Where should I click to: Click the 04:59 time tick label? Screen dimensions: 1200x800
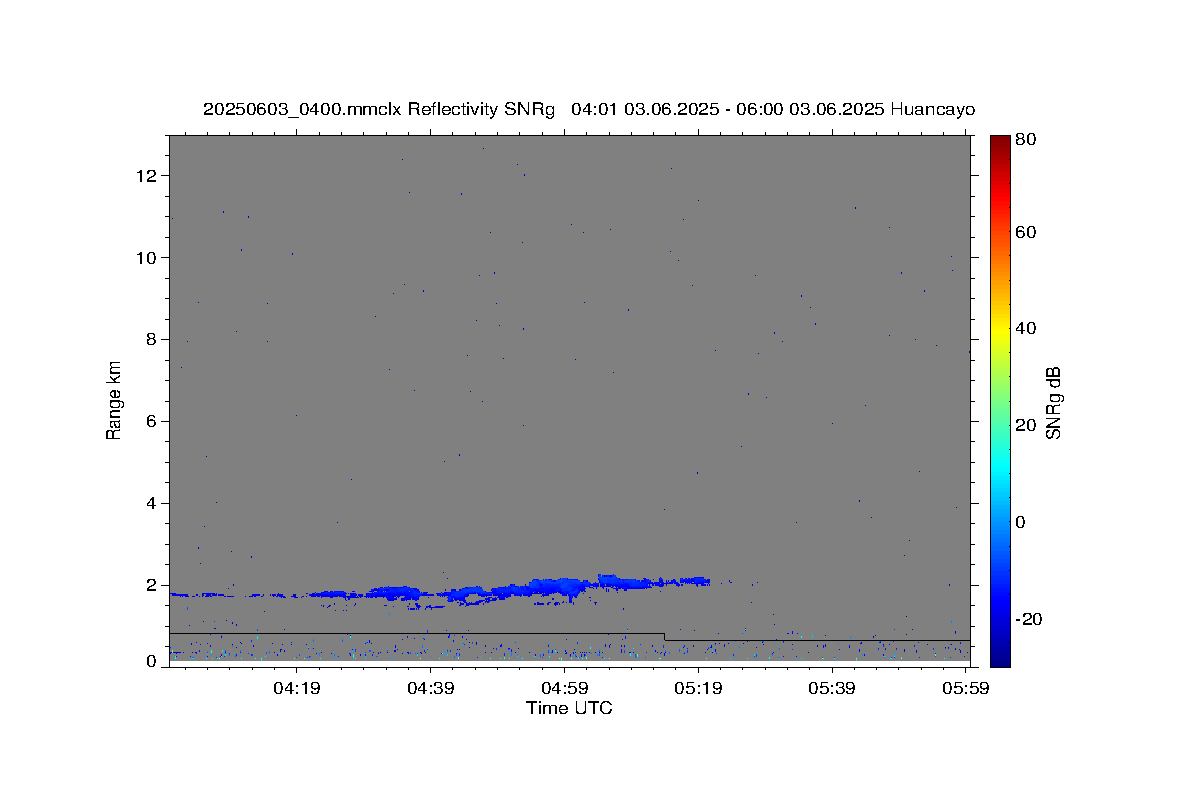pos(564,688)
